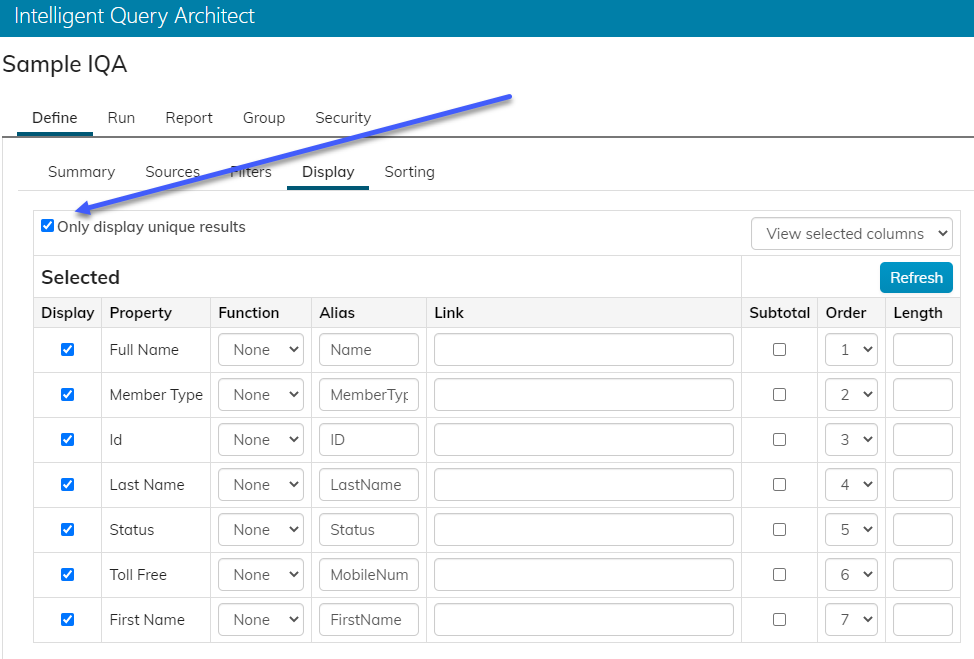Open Function dropdown for Last Name row

point(260,485)
